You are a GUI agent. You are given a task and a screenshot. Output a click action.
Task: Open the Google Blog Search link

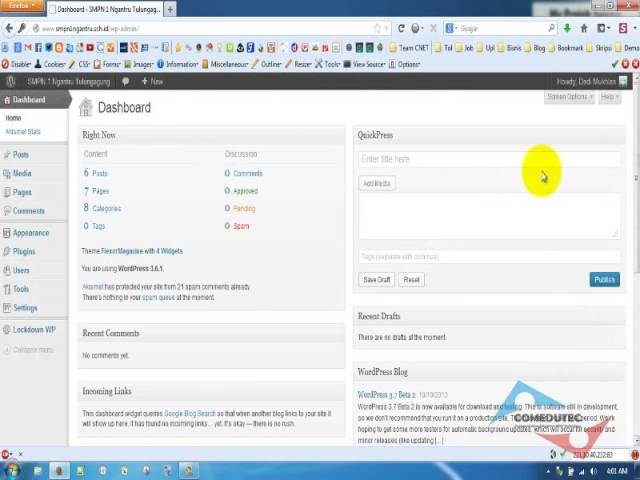(190, 413)
